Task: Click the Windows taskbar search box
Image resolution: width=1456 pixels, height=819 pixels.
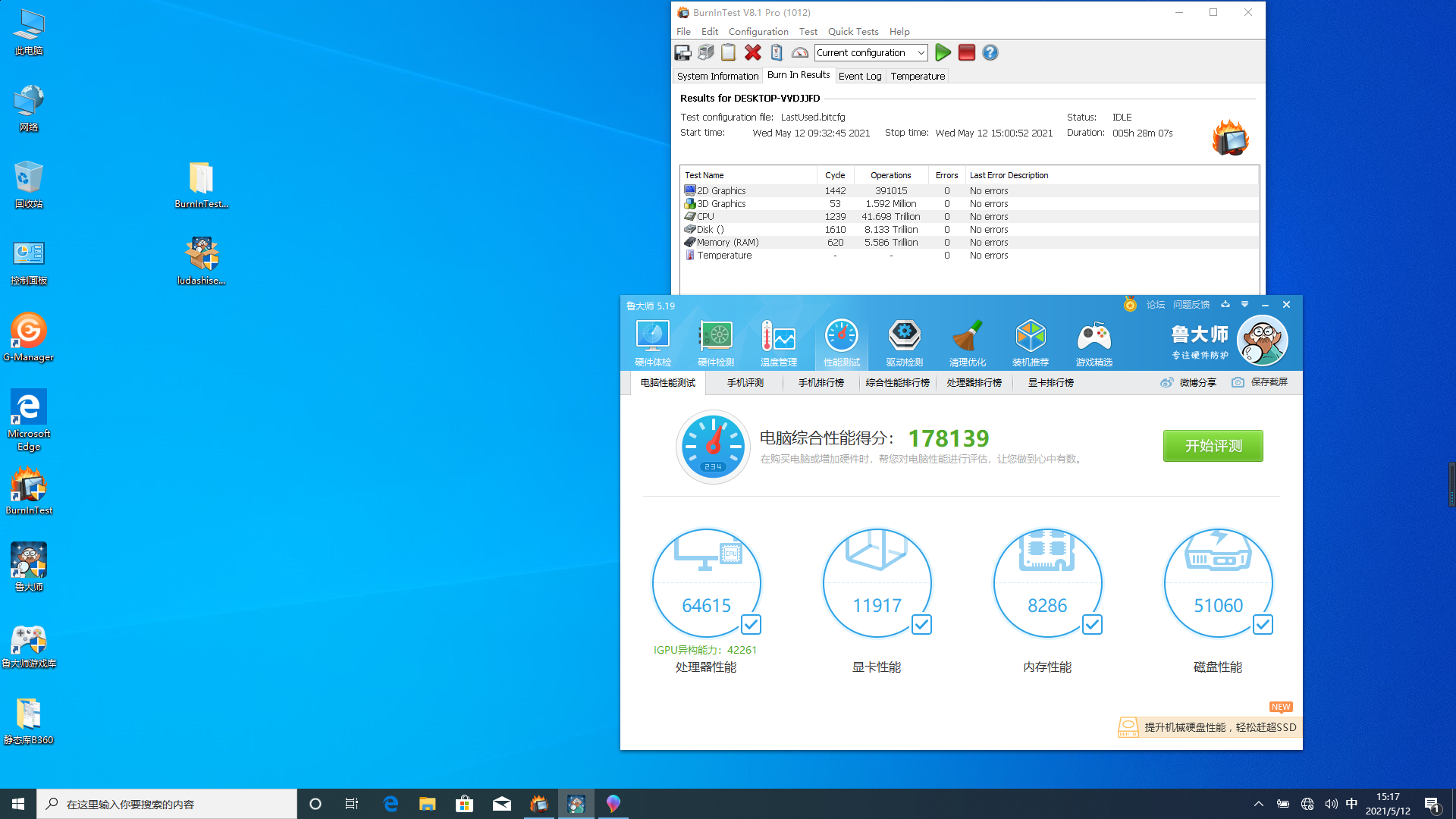Action: [167, 804]
